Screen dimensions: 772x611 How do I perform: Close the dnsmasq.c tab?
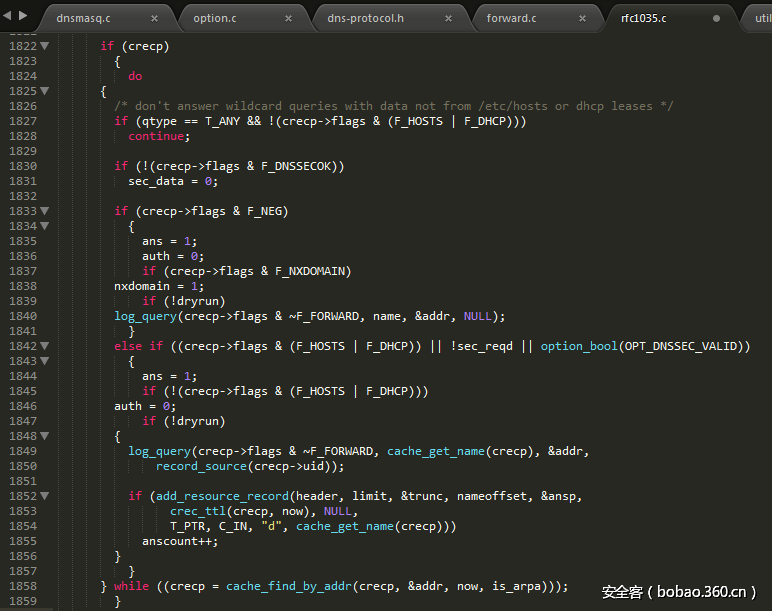point(154,18)
